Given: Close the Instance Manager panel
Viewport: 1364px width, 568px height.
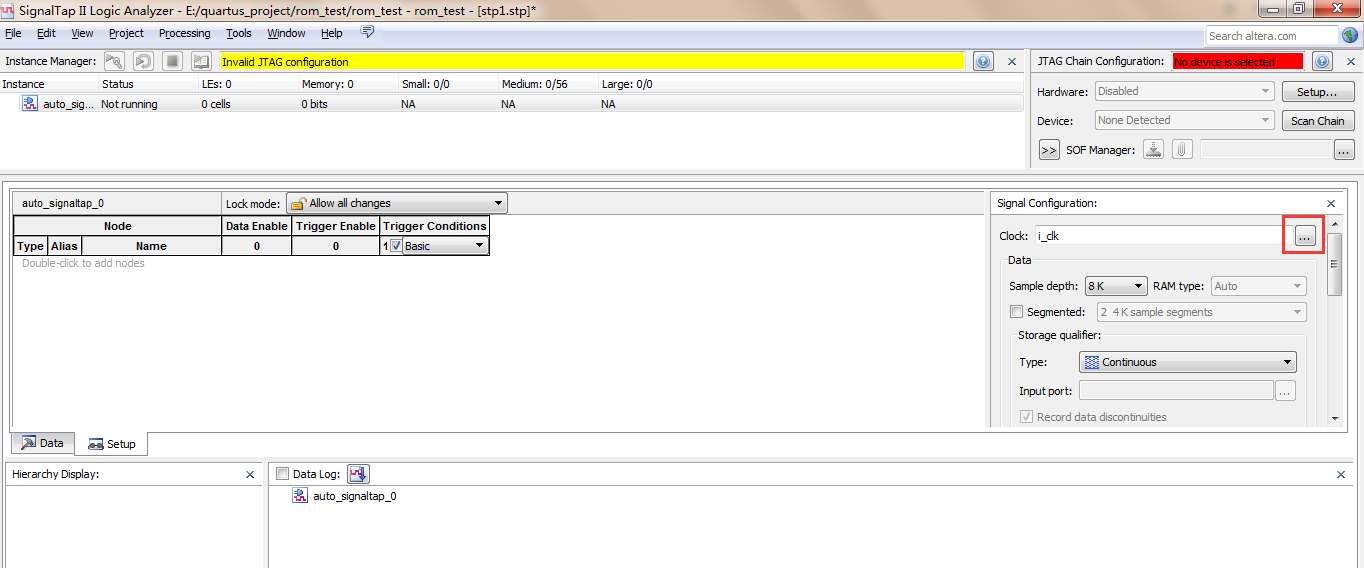Looking at the screenshot, I should pos(1012,62).
